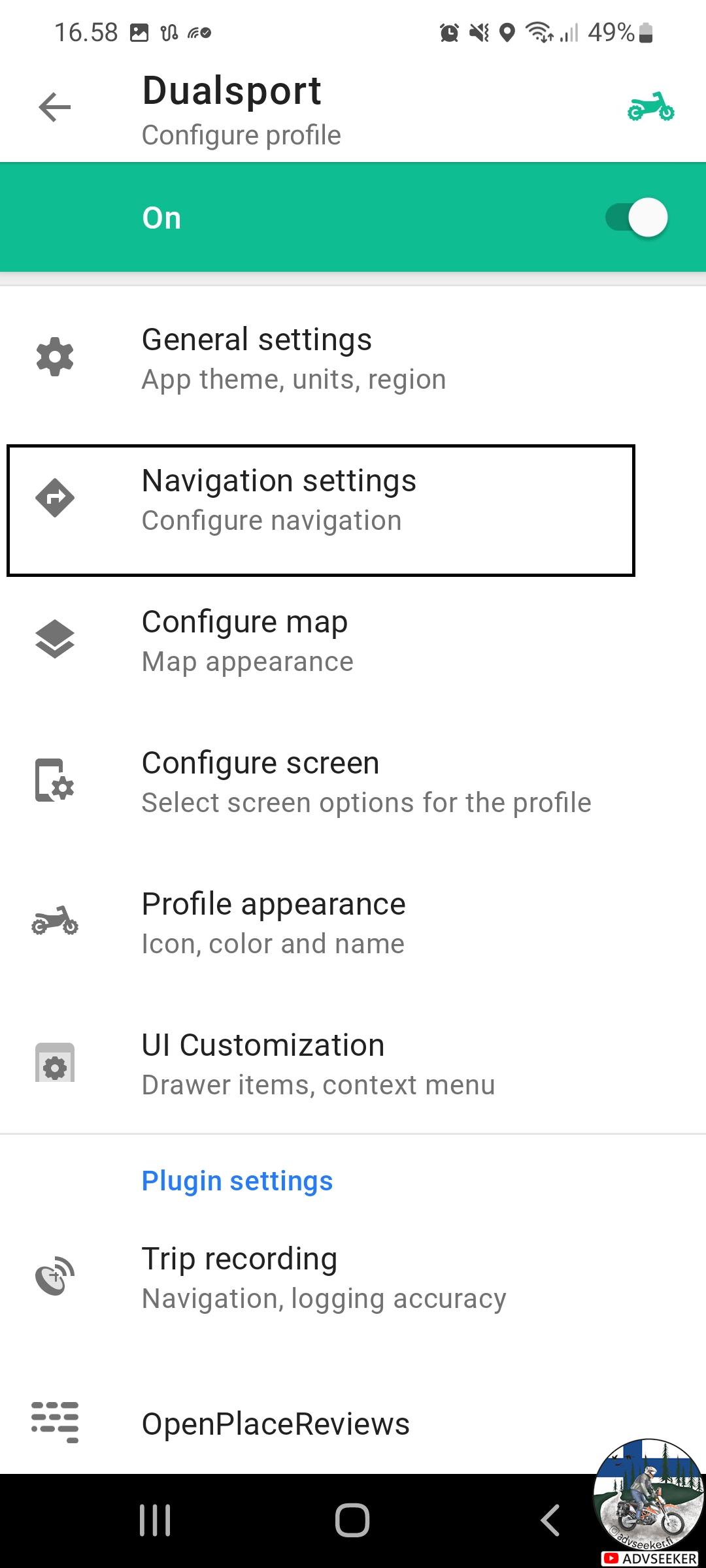Tap the back arrow icon
This screenshot has height=1568, width=706.
coord(55,107)
